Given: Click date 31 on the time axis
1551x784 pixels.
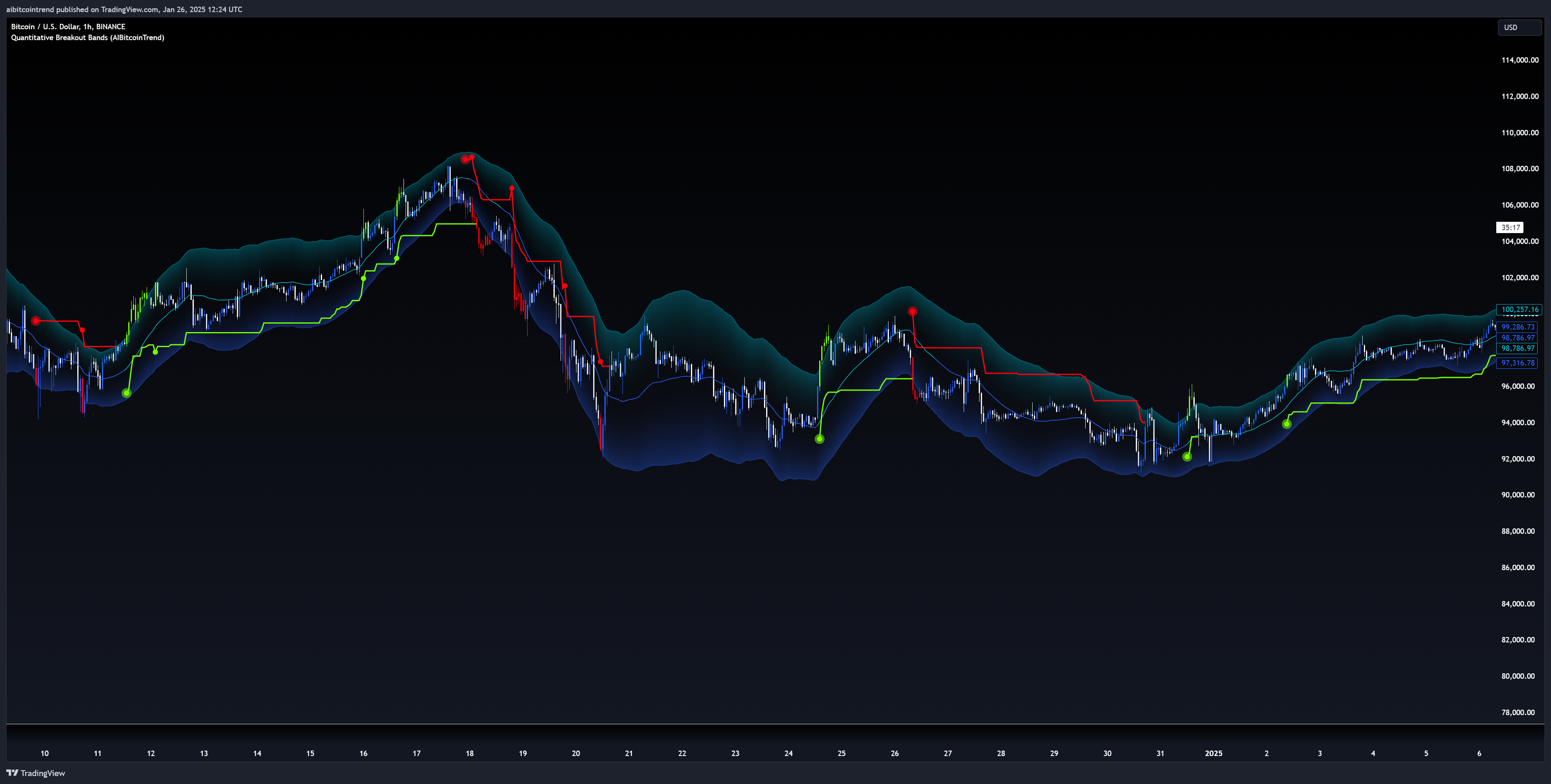Looking at the screenshot, I should [1160, 753].
